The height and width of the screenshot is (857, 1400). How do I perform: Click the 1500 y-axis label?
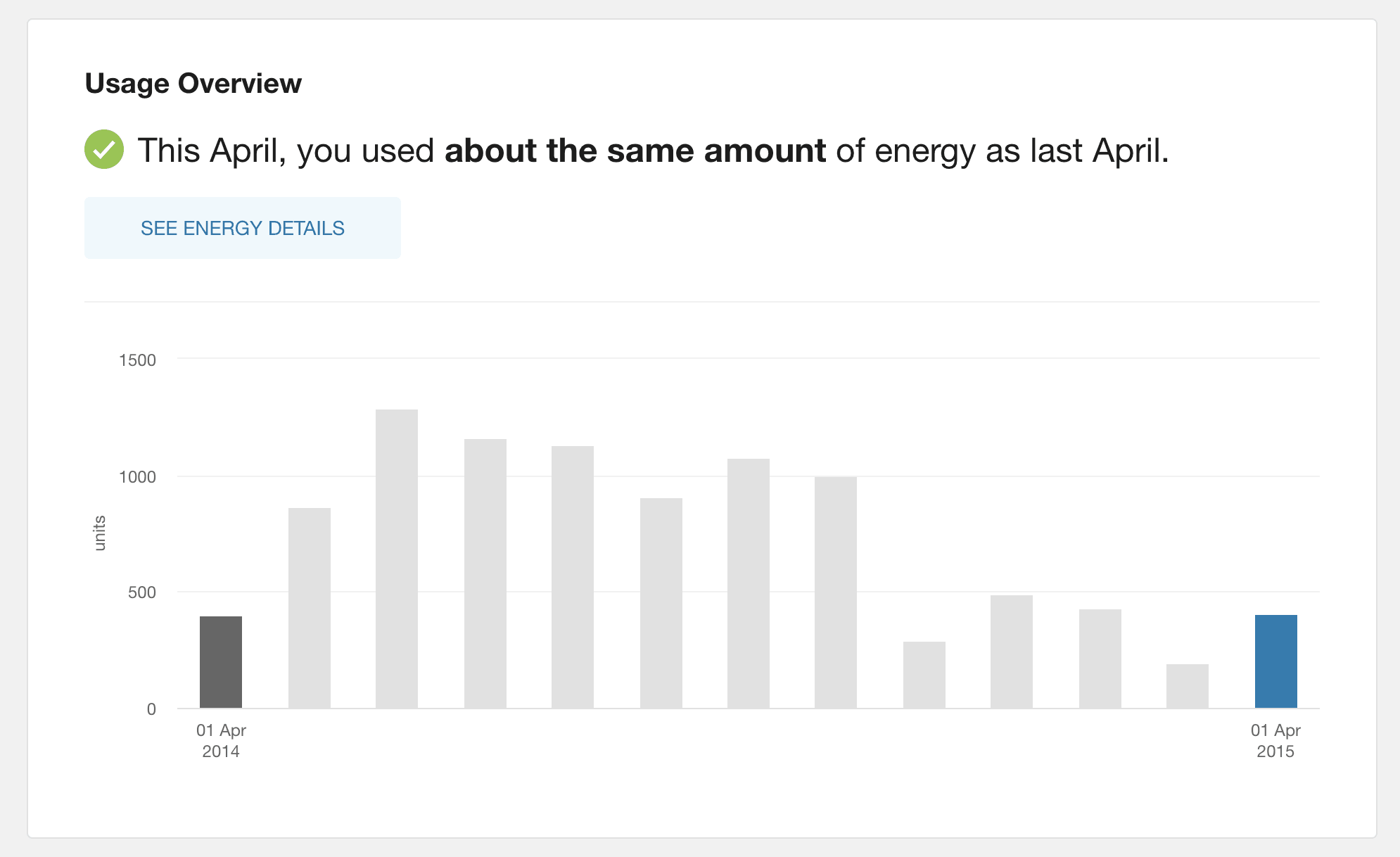tap(137, 360)
